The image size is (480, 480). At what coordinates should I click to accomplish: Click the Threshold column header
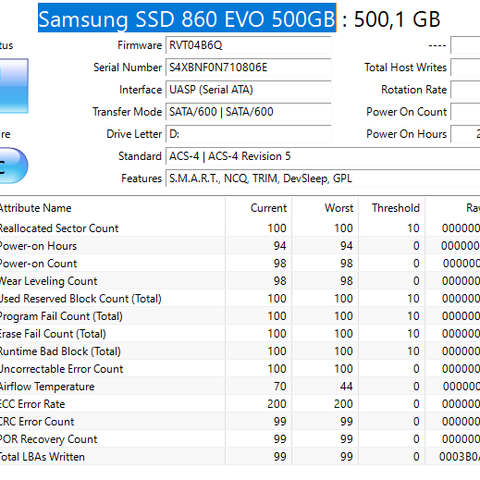click(392, 208)
